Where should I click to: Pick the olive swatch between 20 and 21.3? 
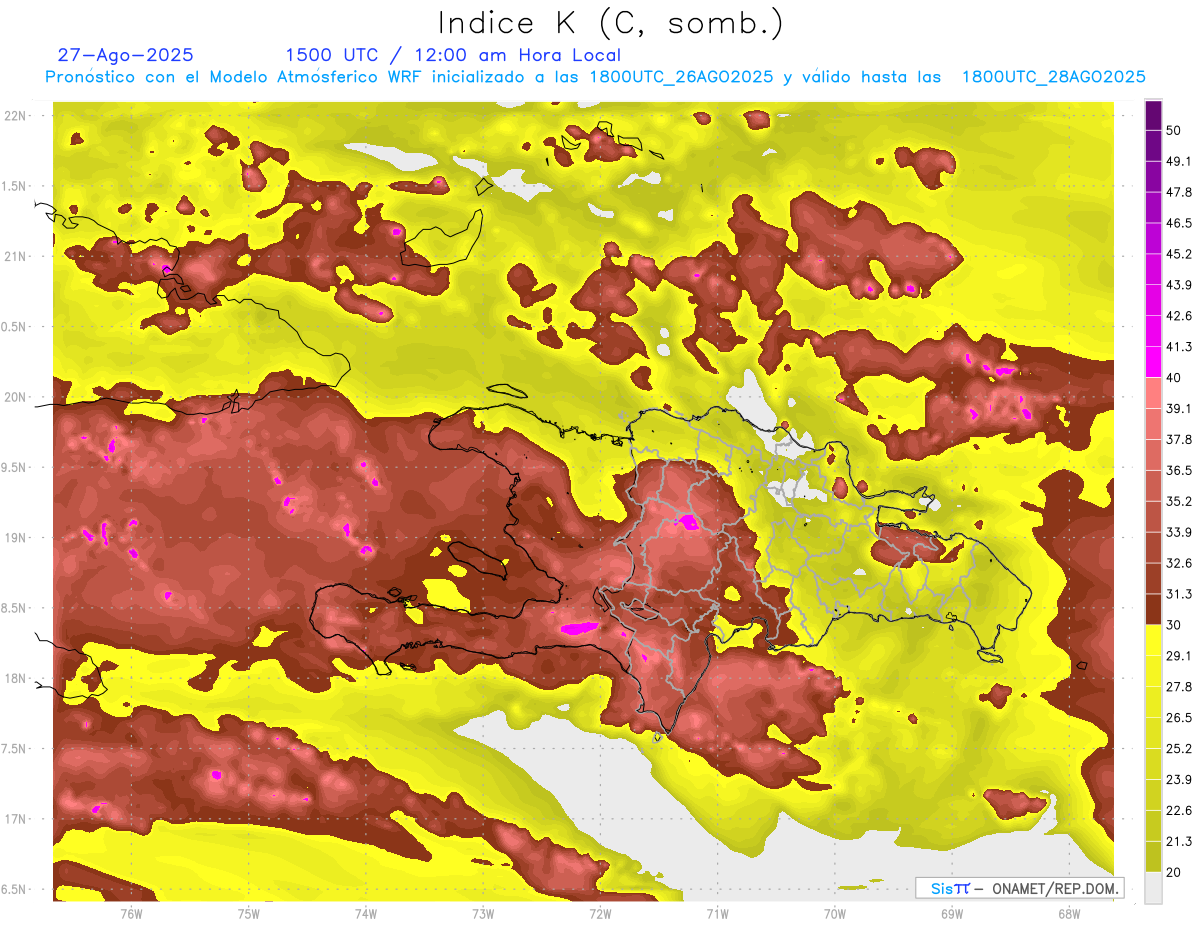(x=1153, y=856)
